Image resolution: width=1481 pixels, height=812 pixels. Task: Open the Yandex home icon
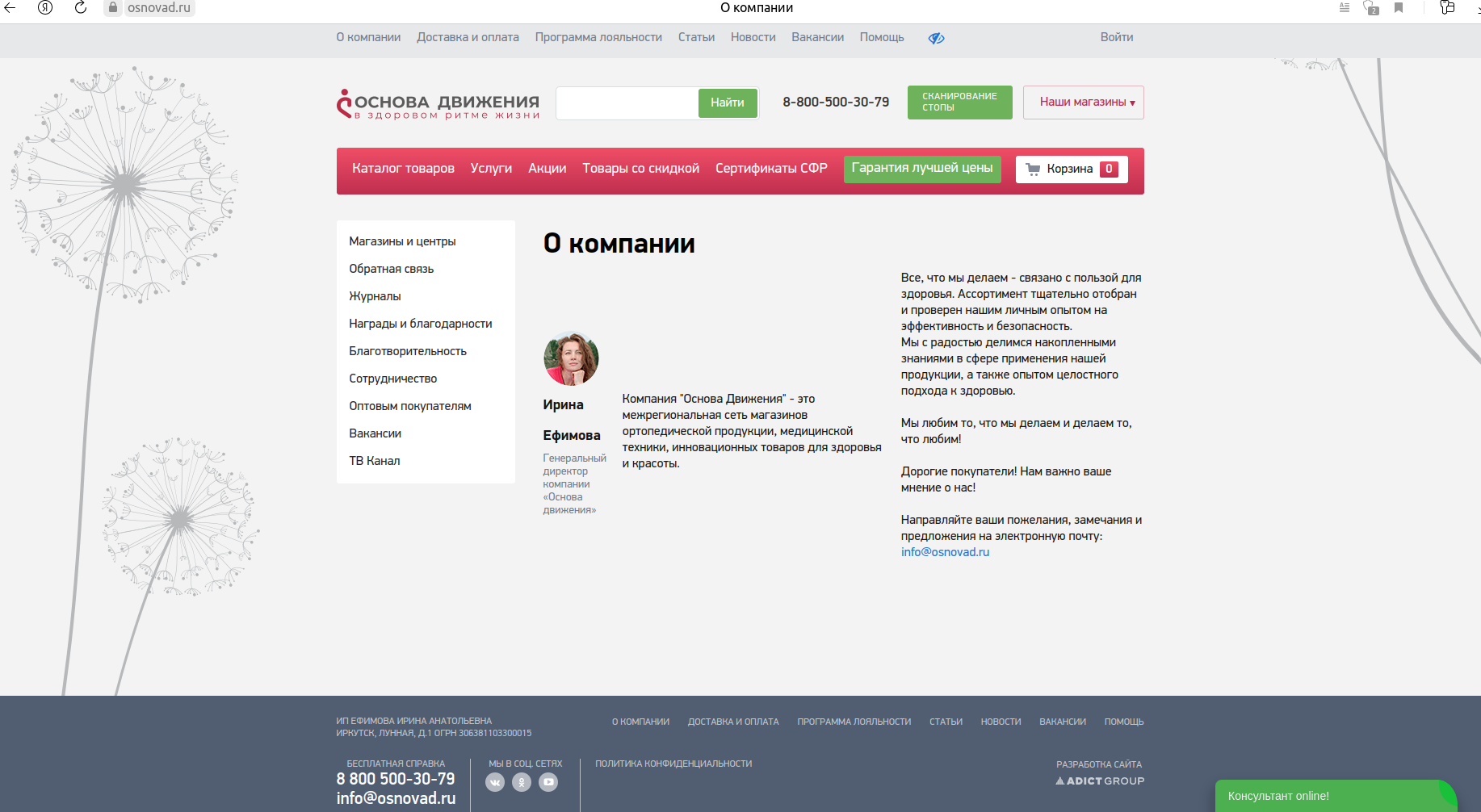(45, 8)
